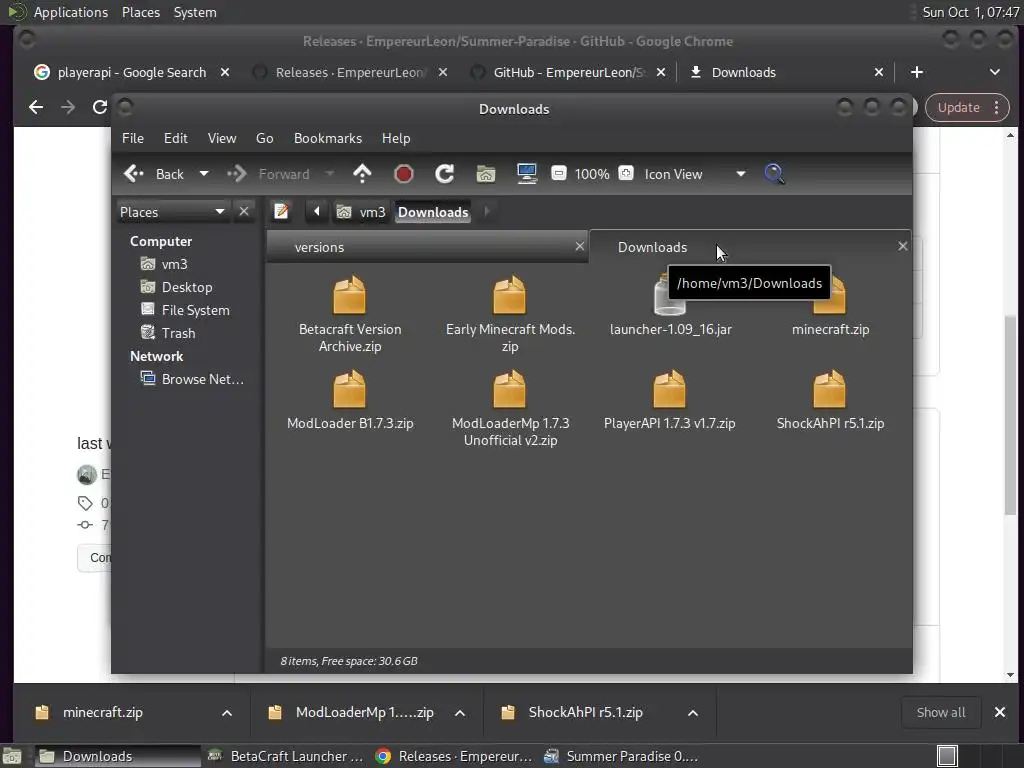
Task: Select ShockAhPI r5.1.zip in file view
Action: tap(830, 400)
